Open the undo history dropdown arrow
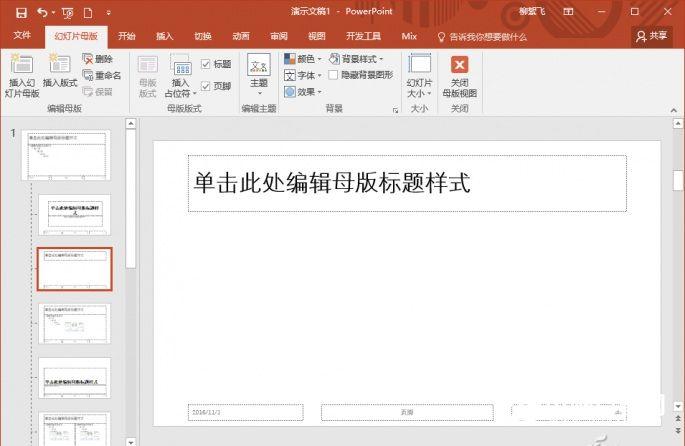Screen dimensions: 685x446 (53, 13)
